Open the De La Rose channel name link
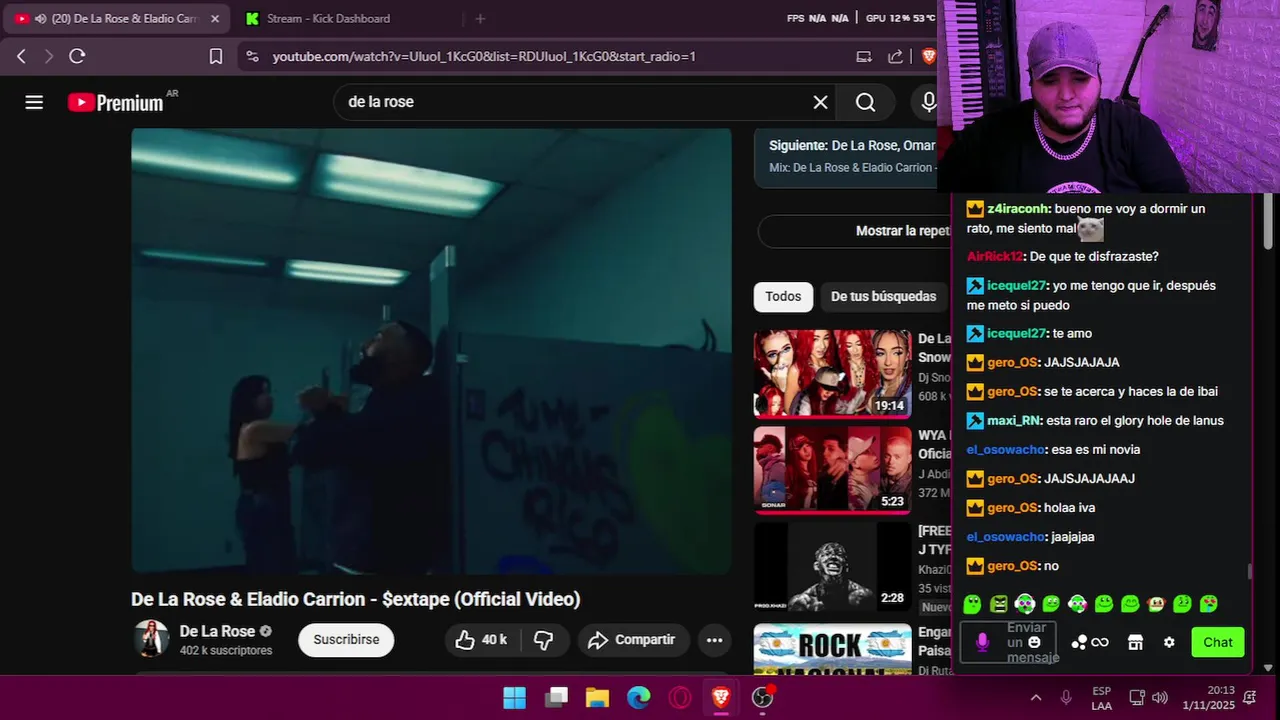The image size is (1280, 720). [217, 631]
